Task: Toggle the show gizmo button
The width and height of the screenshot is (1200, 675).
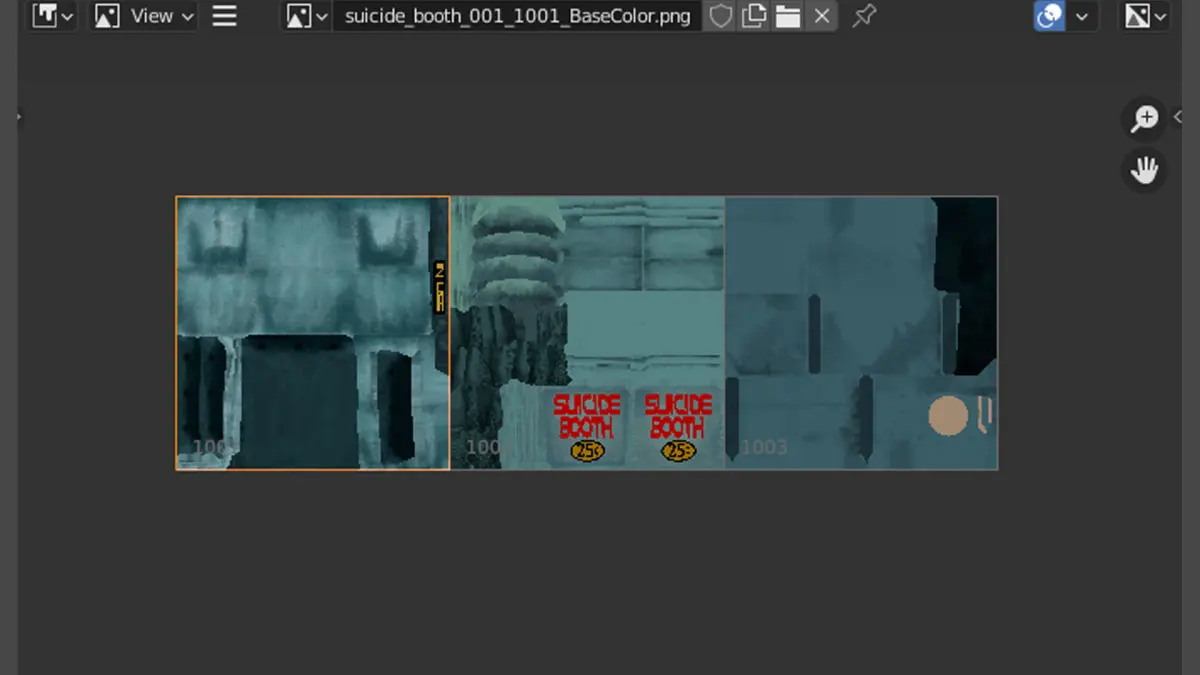Action: pos(1049,16)
